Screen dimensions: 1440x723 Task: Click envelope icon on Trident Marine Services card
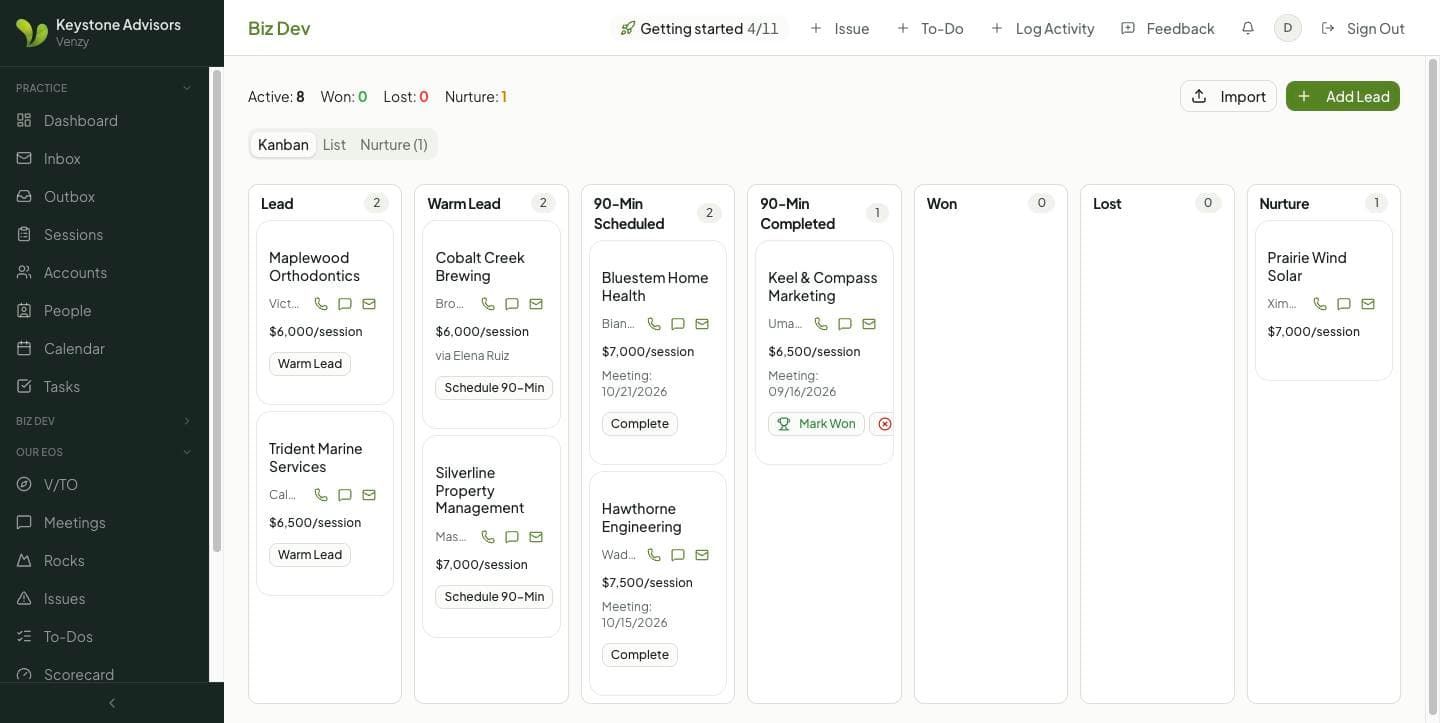pyautogui.click(x=369, y=495)
